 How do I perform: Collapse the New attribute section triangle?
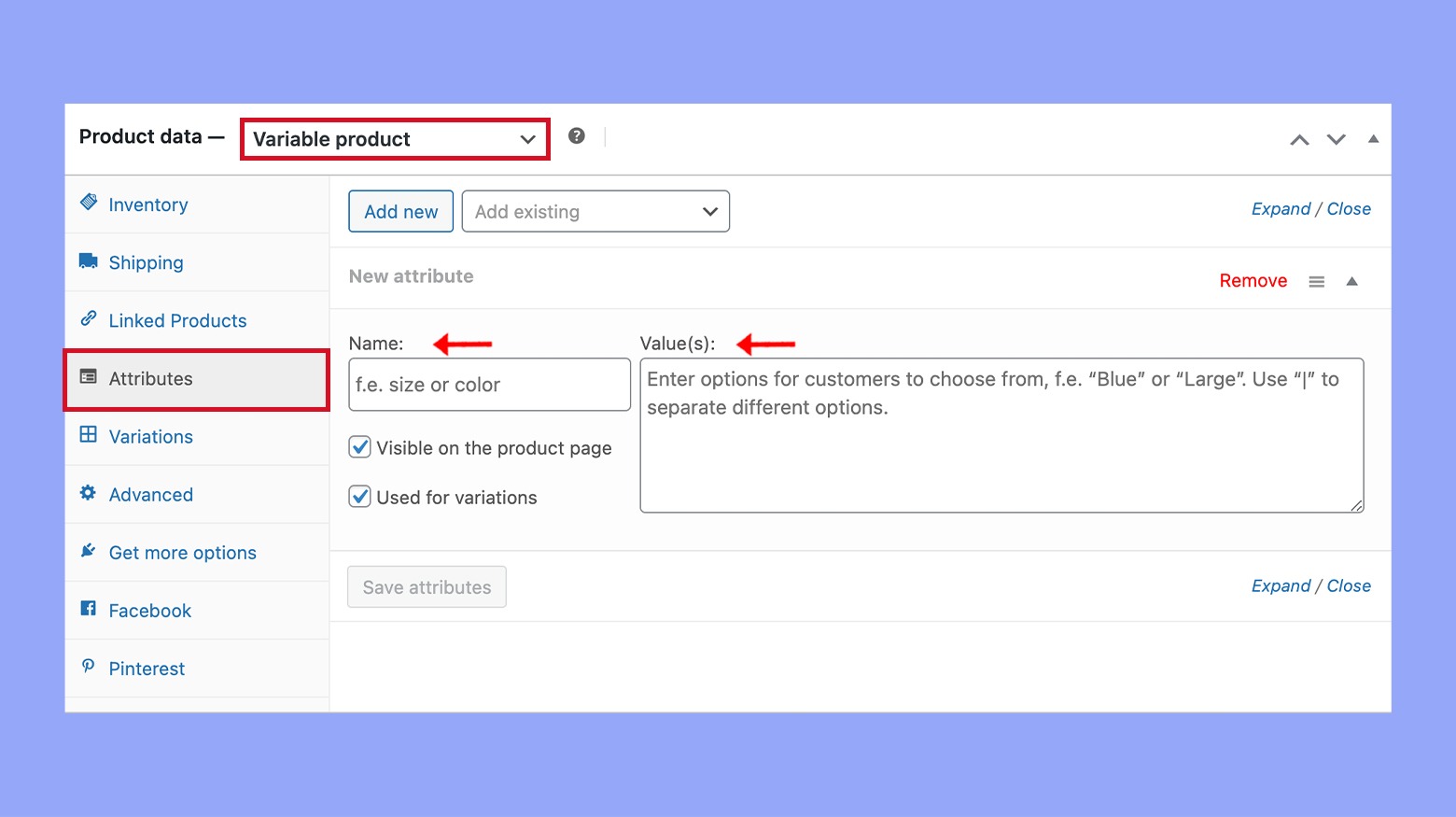point(1351,281)
